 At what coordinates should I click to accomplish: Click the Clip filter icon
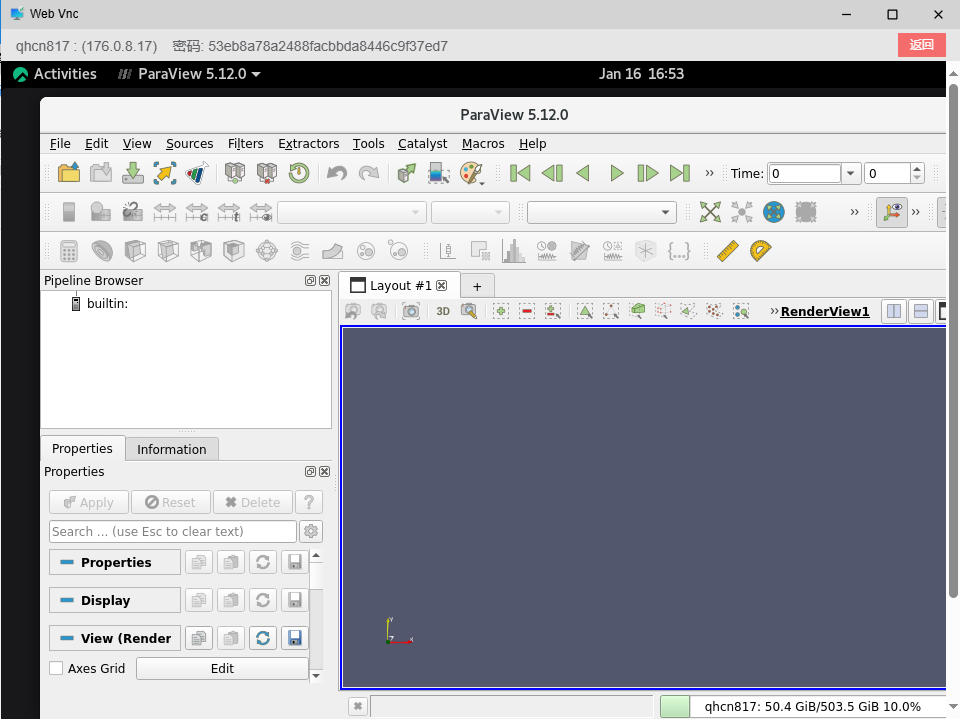click(x=135, y=251)
